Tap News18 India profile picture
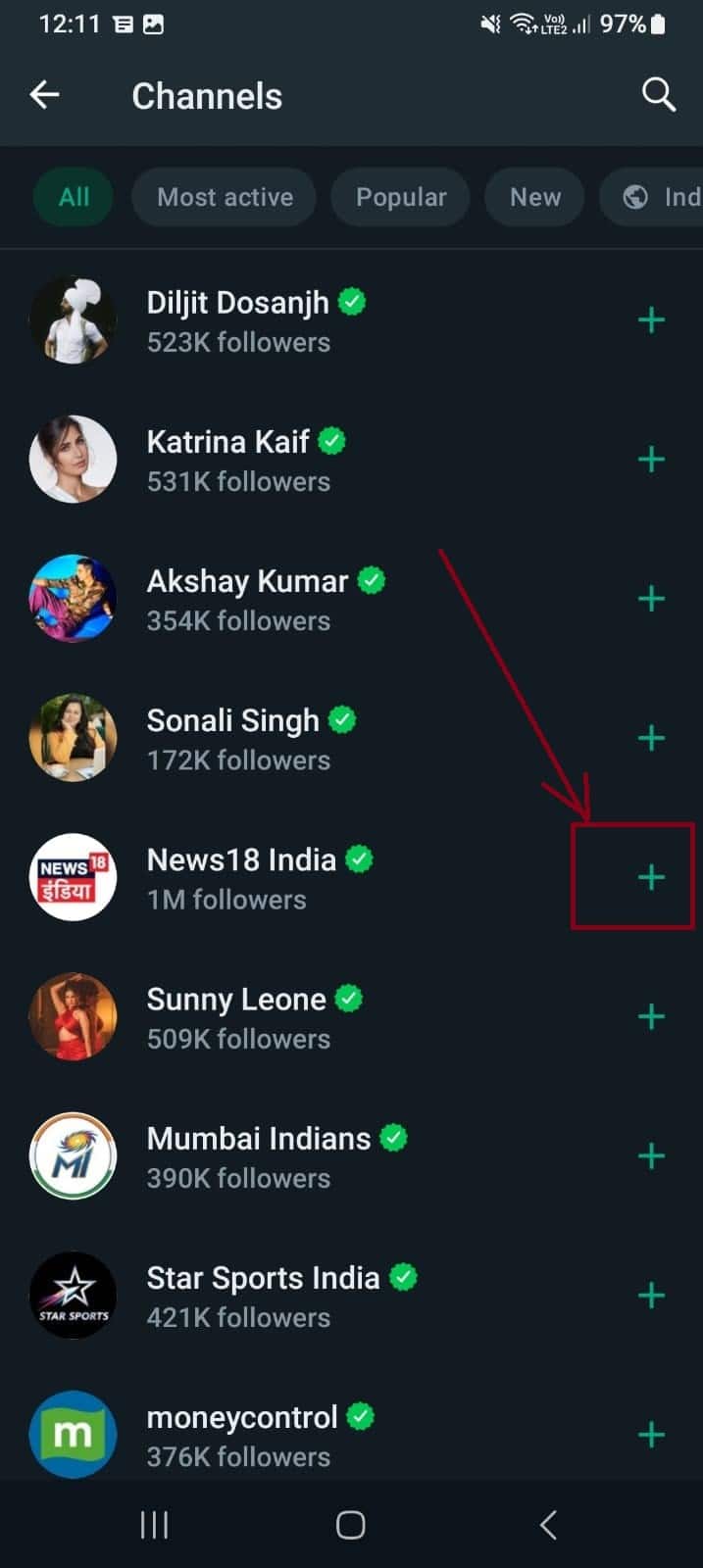Screen dimensions: 703x1568 click(73, 877)
